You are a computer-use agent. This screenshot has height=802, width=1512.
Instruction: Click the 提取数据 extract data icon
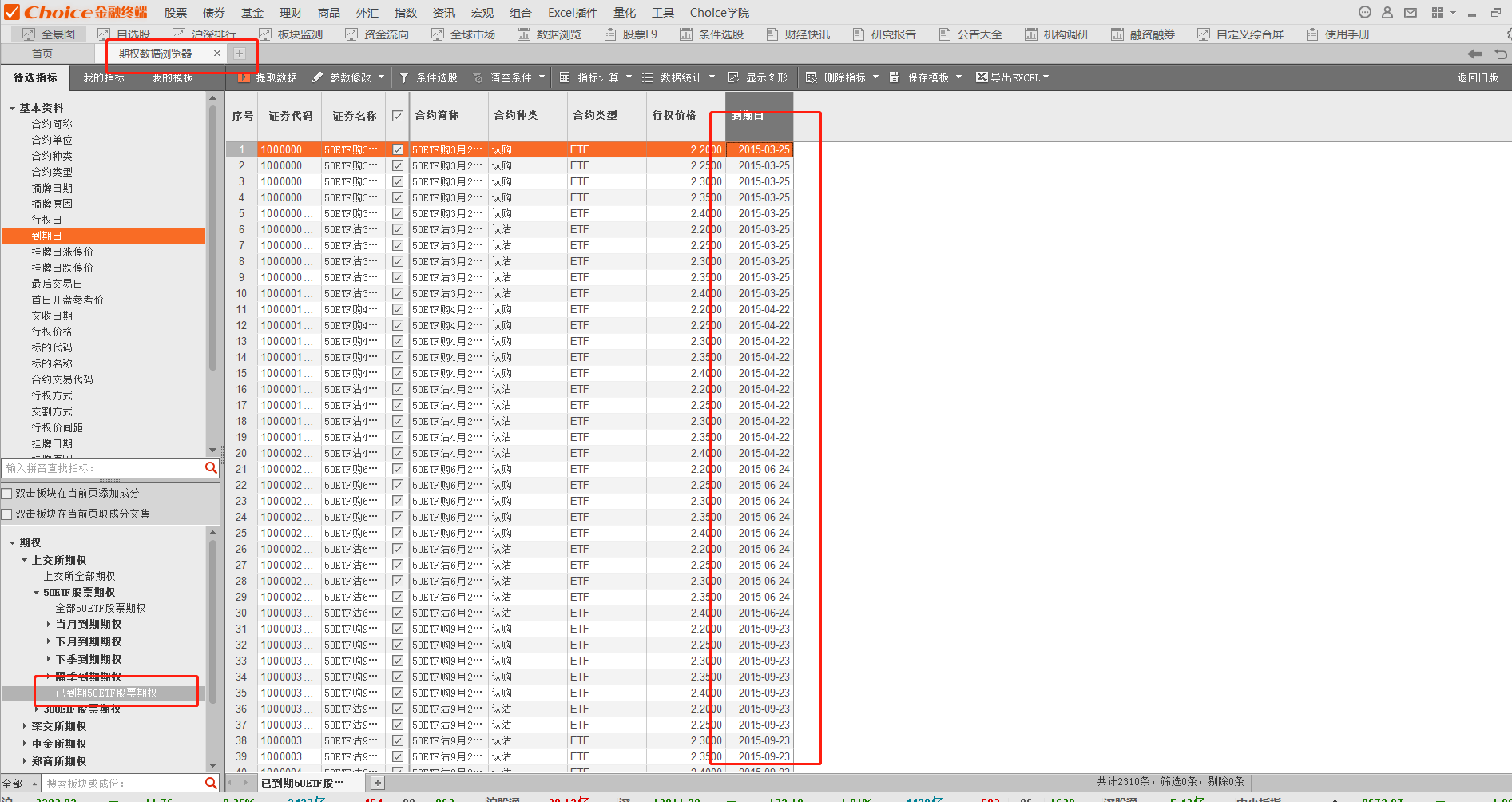coord(244,77)
